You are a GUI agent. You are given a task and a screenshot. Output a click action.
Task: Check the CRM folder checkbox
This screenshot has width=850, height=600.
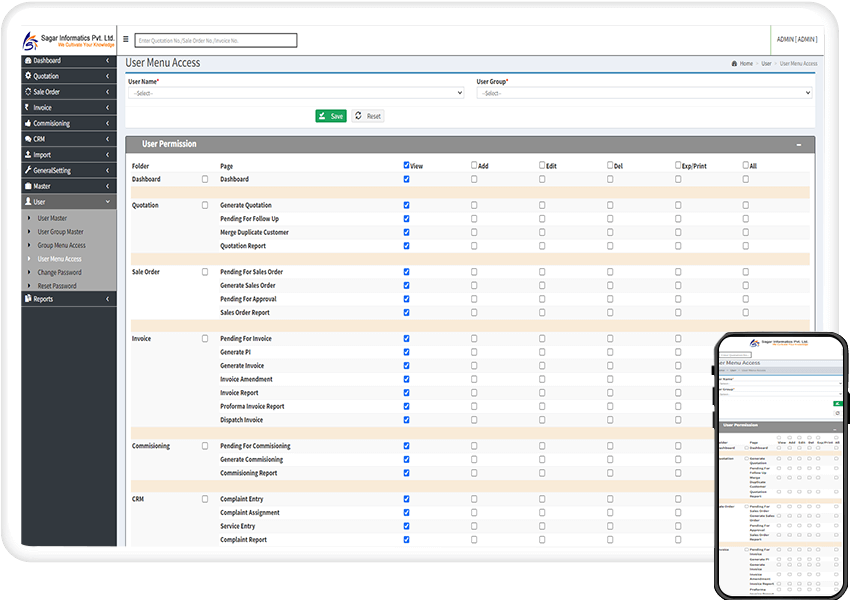(205, 499)
